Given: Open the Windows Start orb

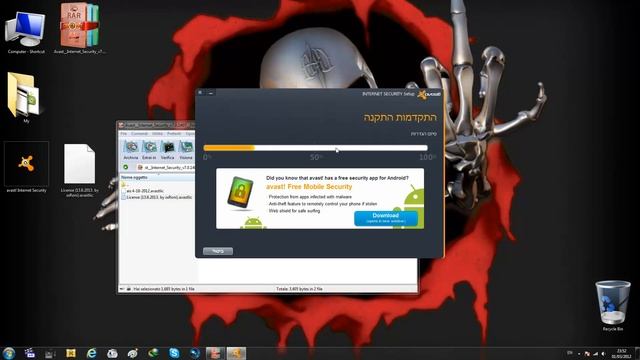Looking at the screenshot, I should 9,353.
